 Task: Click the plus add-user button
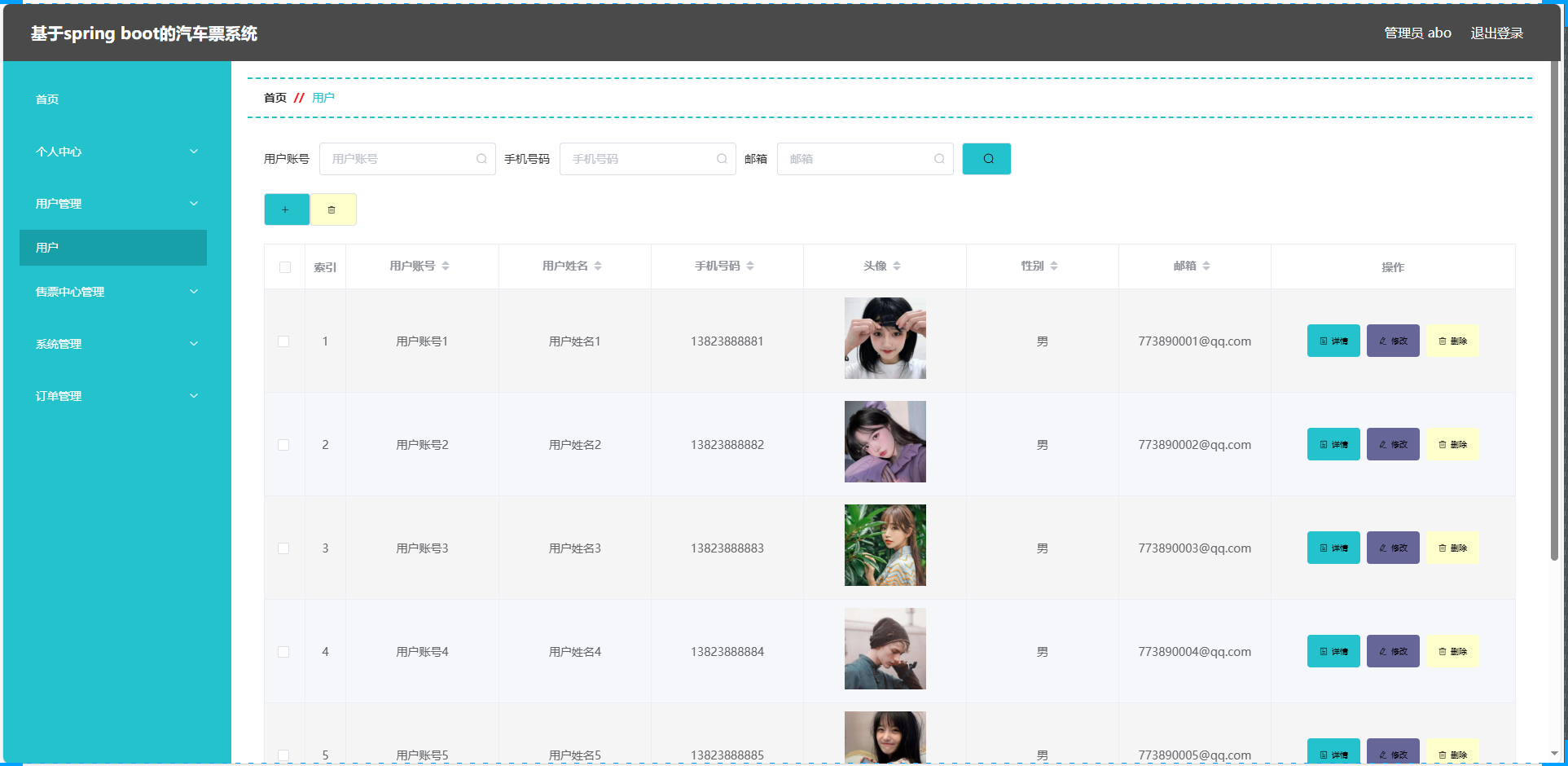(x=287, y=209)
